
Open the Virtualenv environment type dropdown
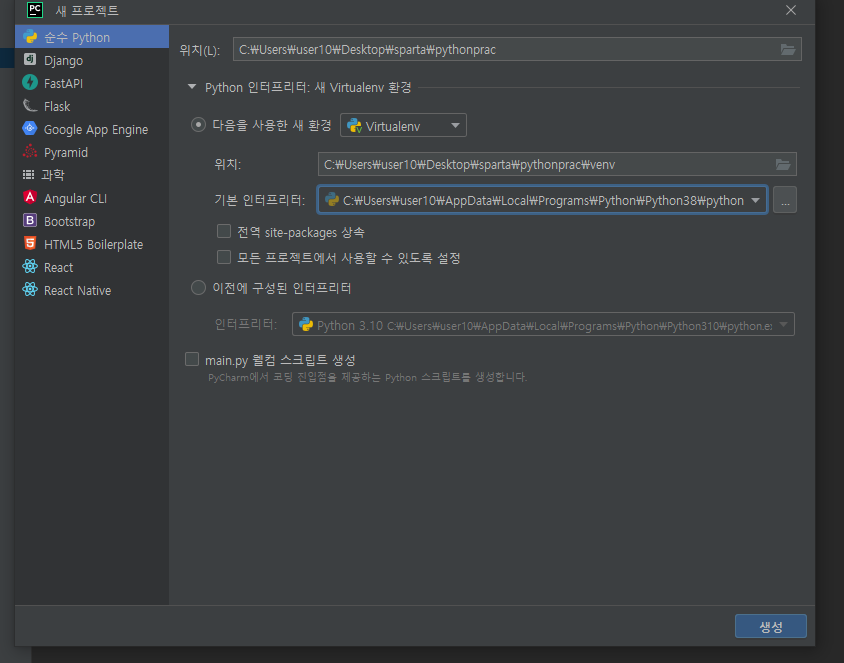[403, 125]
